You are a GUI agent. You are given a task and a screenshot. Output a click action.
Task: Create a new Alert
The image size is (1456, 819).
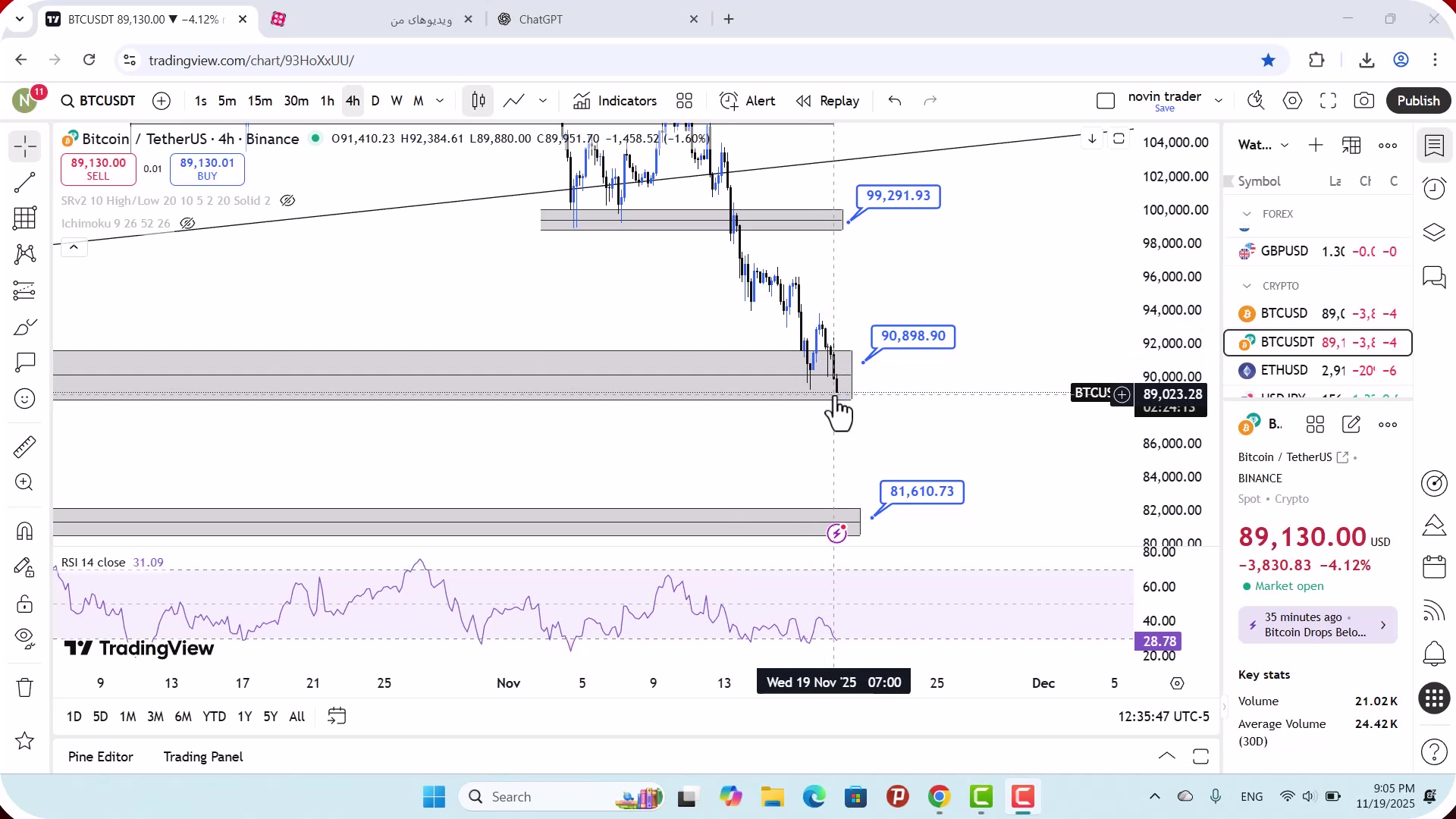747,101
